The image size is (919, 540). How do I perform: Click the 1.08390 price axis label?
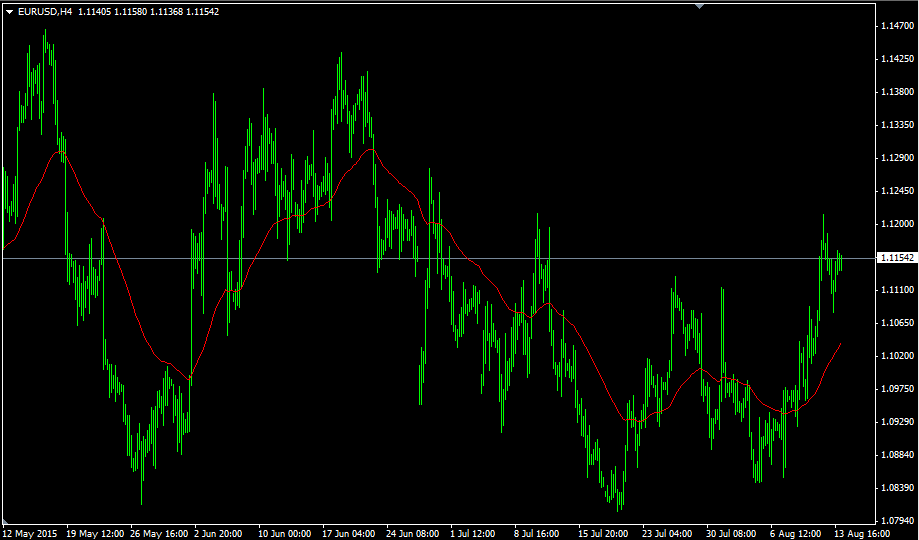897,488
